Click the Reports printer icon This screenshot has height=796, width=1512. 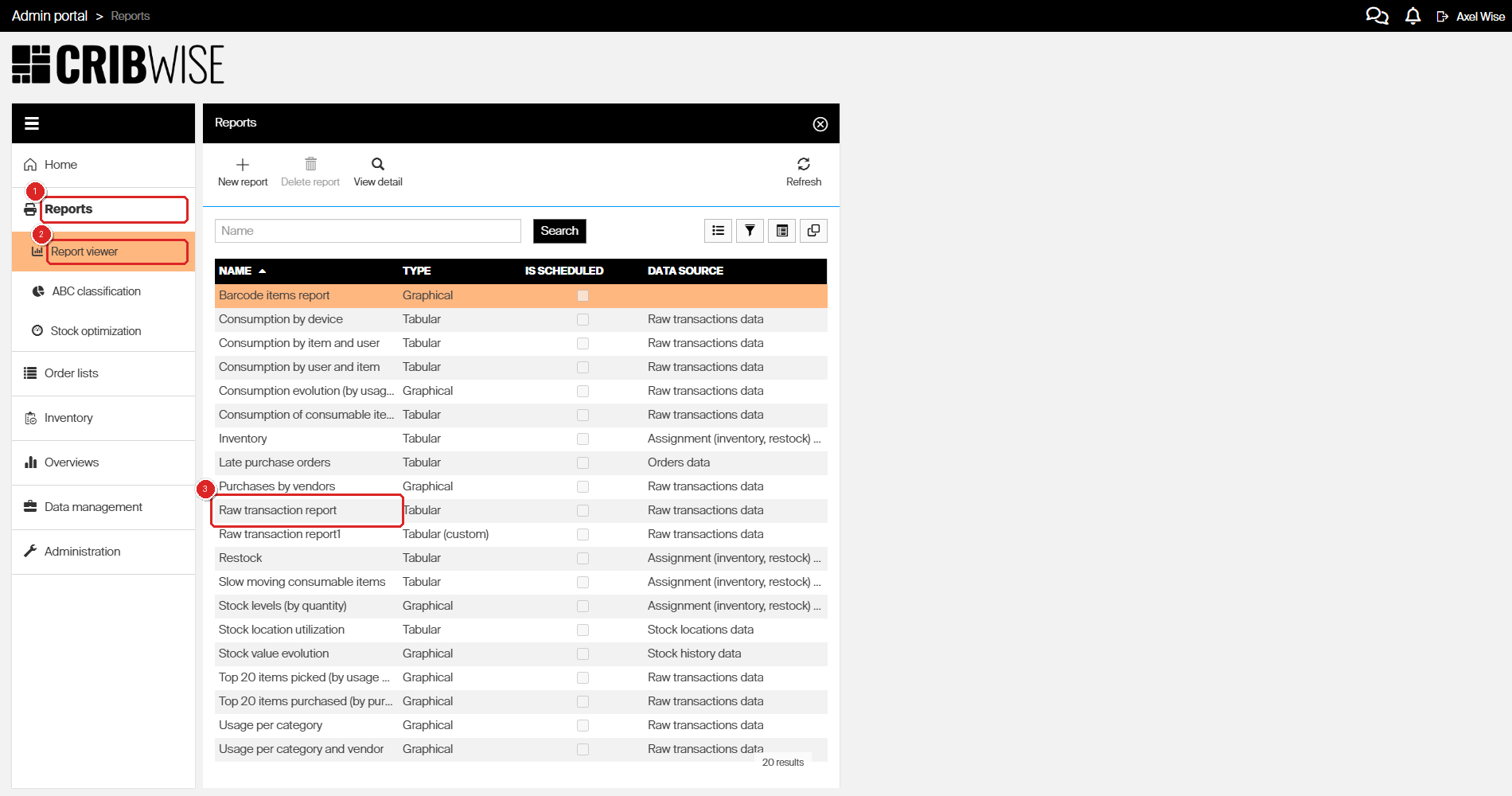point(30,209)
